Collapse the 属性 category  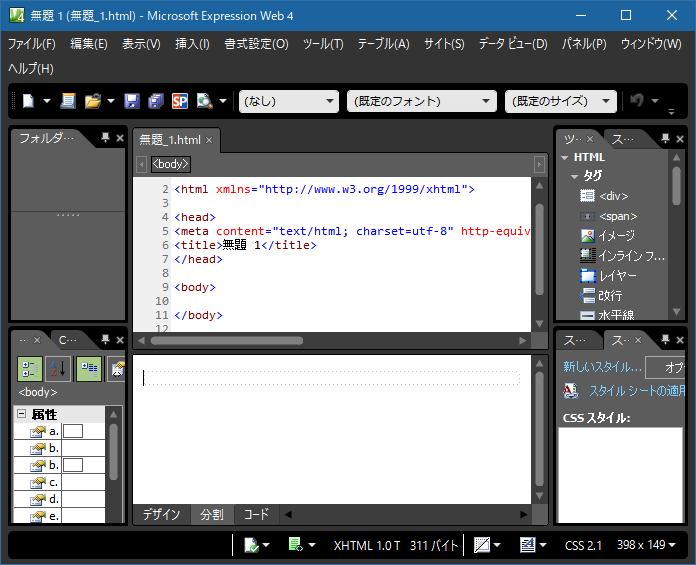pyautogui.click(x=21, y=414)
